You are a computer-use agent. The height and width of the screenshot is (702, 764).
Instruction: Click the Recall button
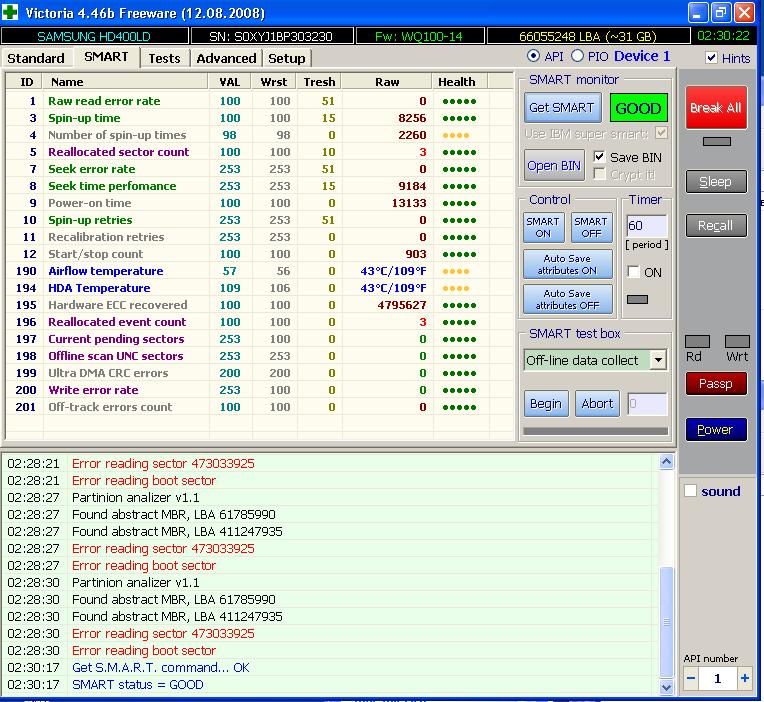tap(716, 226)
